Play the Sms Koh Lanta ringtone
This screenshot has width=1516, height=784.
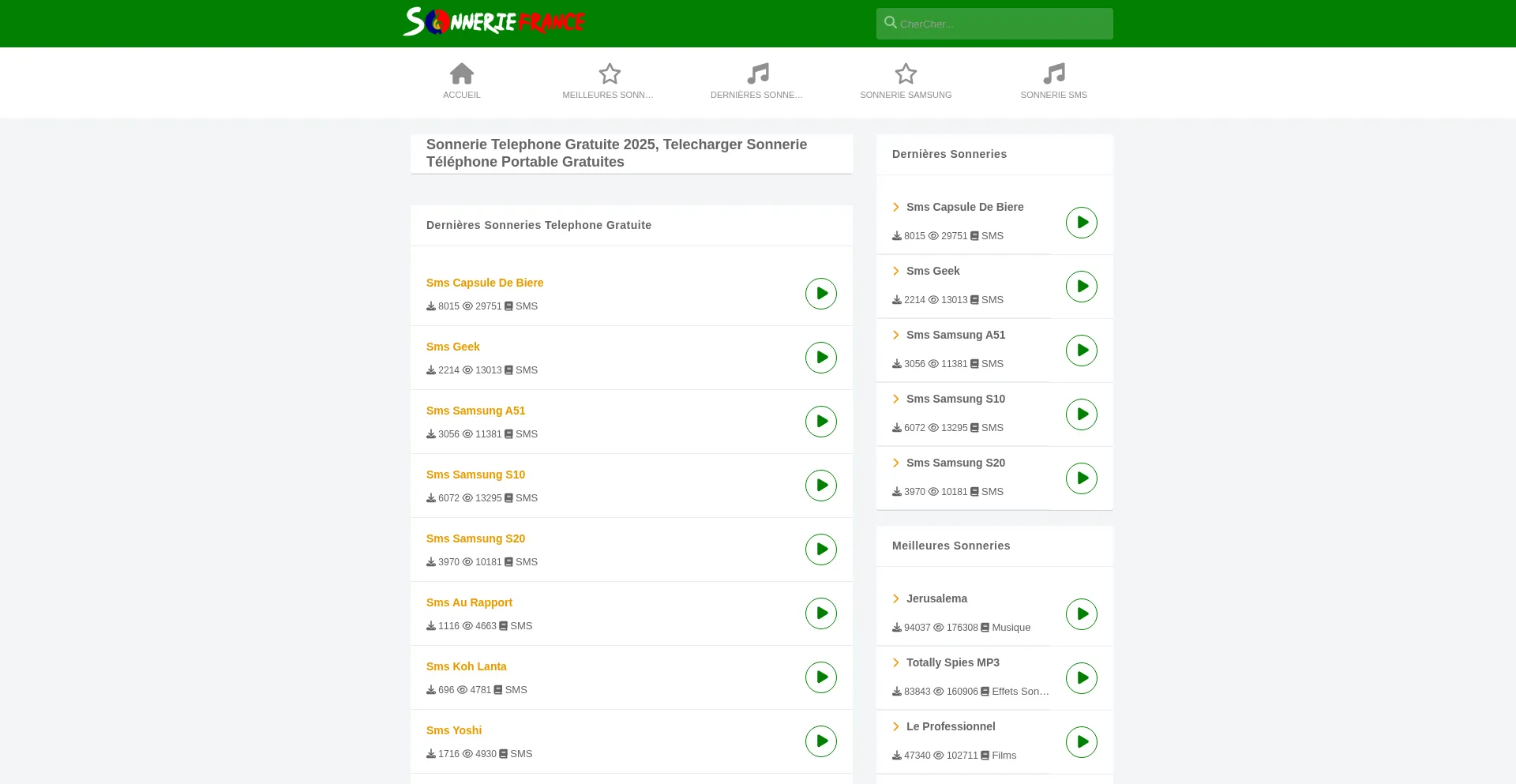click(x=821, y=677)
